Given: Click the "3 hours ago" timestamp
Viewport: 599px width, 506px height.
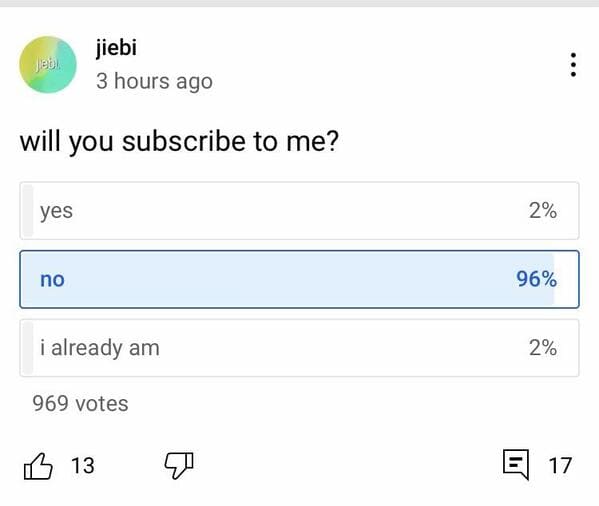Looking at the screenshot, I should click(x=154, y=81).
